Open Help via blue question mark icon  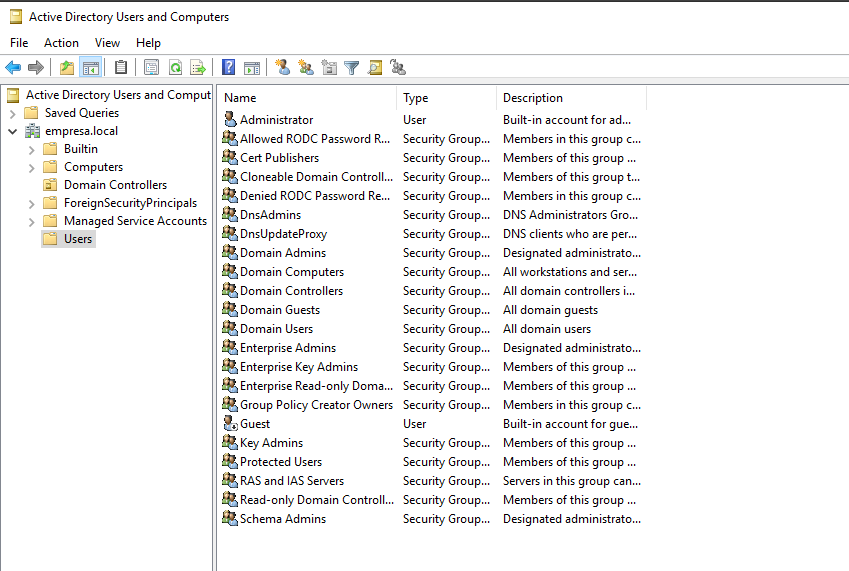pos(228,68)
